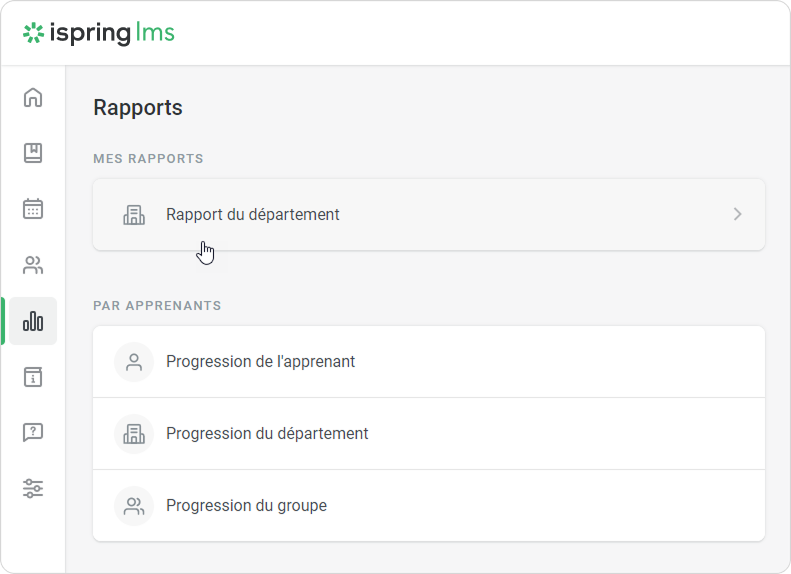Select the Progression du groupe entry

[246, 506]
